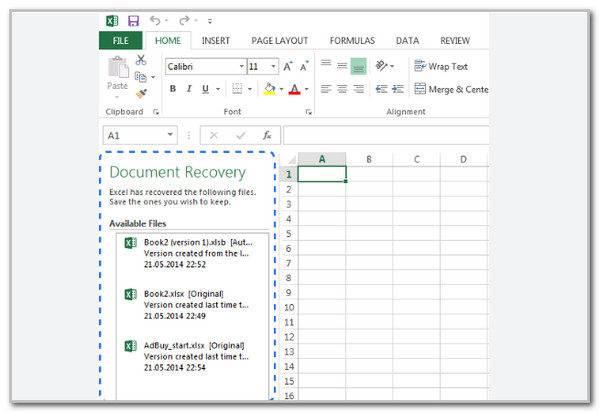Center text horizontally in the cell
Image resolution: width=600 pixels, height=413 pixels.
pyautogui.click(x=342, y=89)
